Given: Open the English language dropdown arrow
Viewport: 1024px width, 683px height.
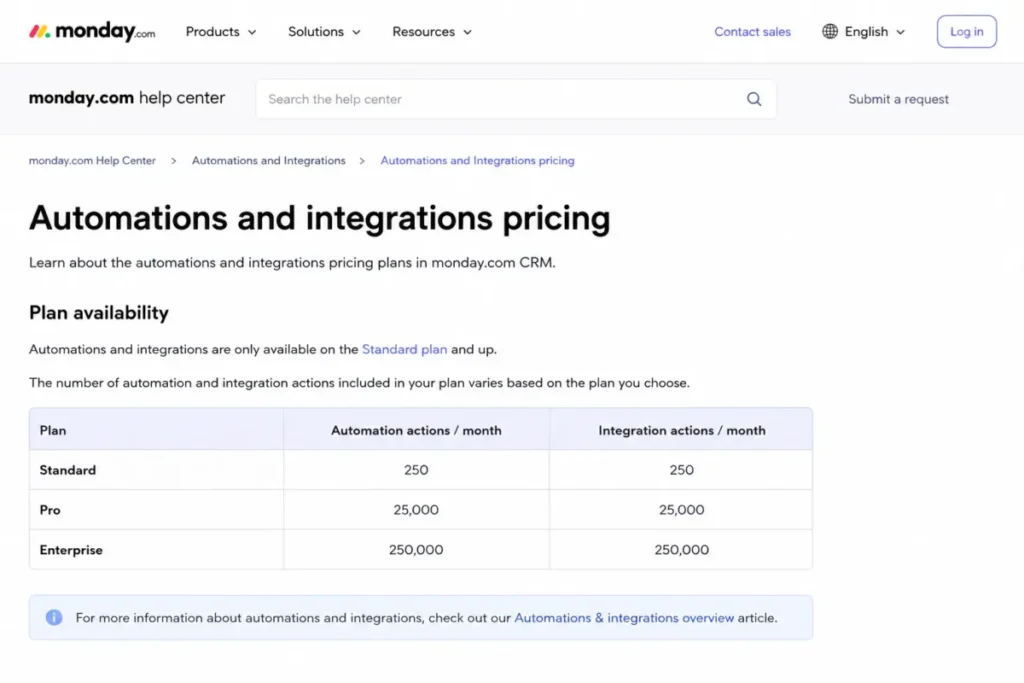Looking at the screenshot, I should 901,32.
